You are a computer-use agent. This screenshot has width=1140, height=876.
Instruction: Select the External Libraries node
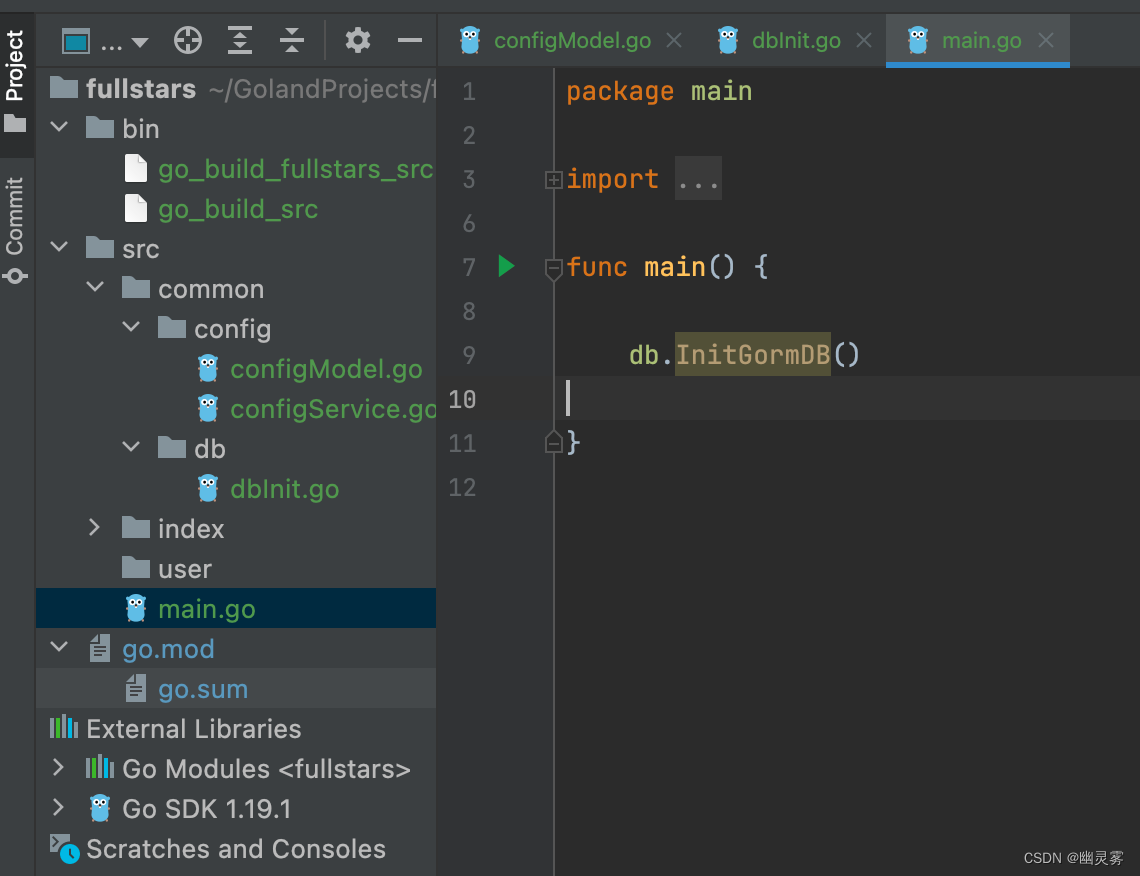pyautogui.click(x=236, y=728)
